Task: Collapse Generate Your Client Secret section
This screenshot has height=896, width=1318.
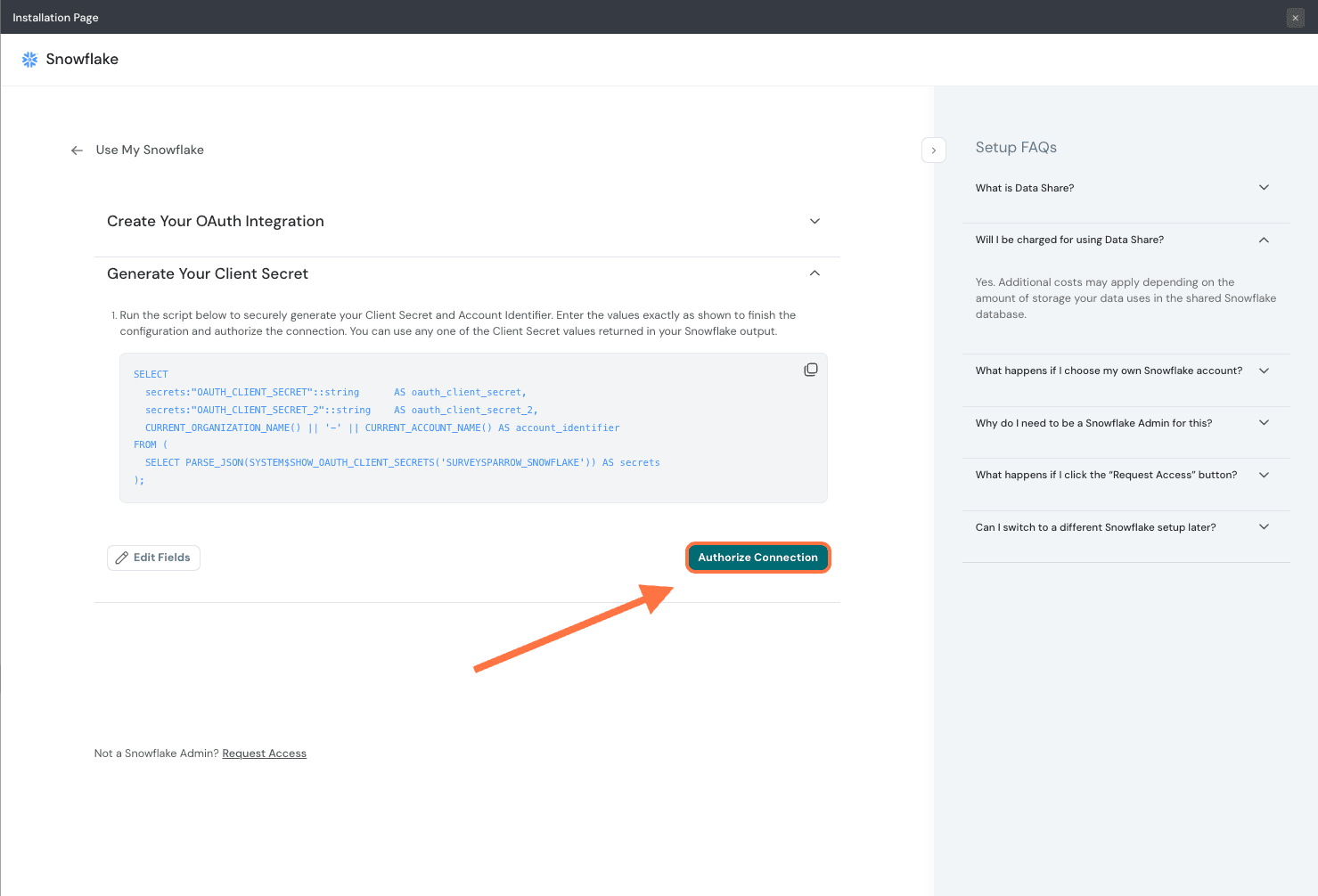Action: pyautogui.click(x=814, y=273)
